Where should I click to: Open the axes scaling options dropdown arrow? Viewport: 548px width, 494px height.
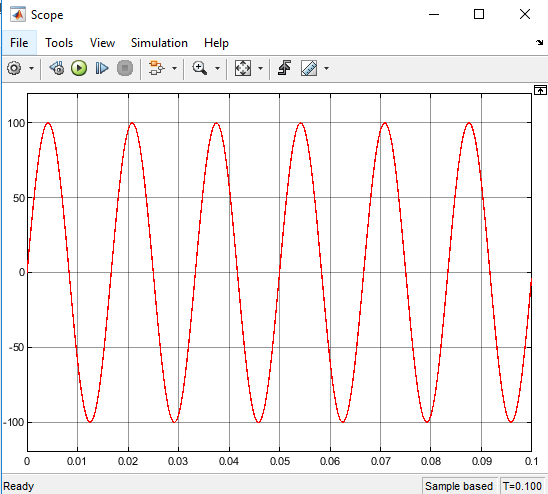[x=260, y=69]
